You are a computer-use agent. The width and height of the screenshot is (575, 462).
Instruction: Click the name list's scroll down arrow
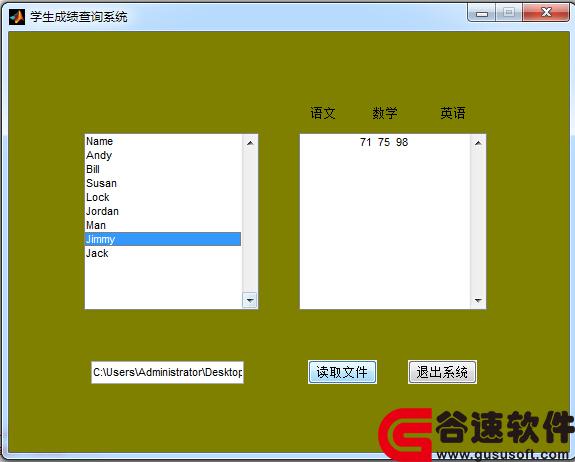(250, 300)
